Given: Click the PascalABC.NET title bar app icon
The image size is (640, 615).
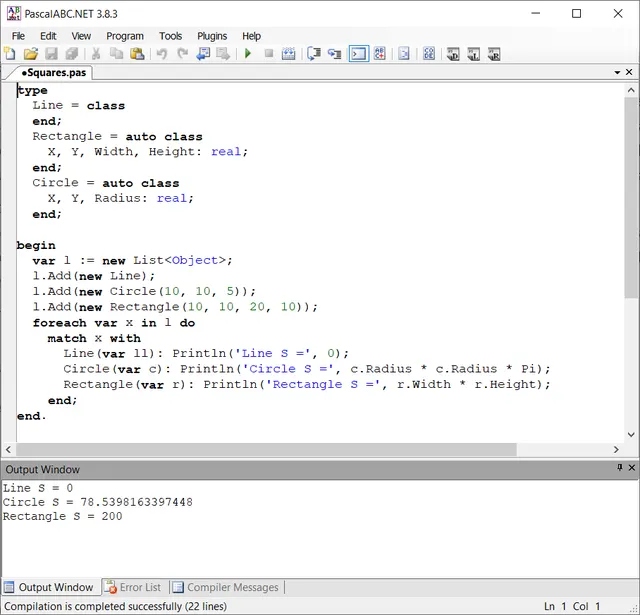Looking at the screenshot, I should click(x=13, y=13).
